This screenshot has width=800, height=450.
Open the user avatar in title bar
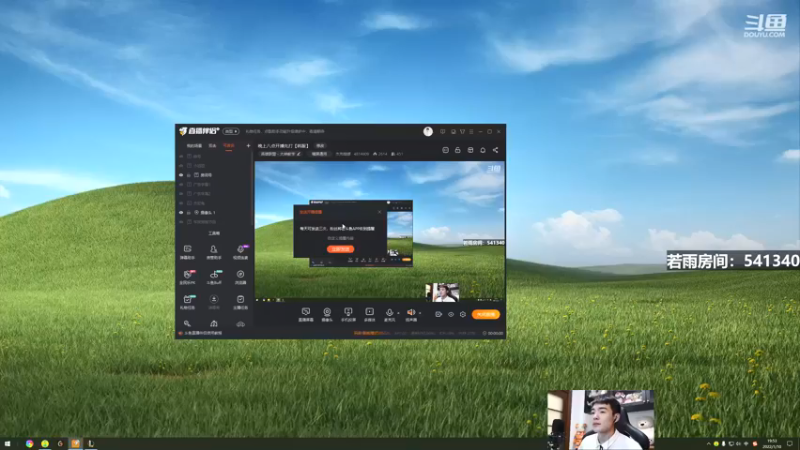[428, 132]
